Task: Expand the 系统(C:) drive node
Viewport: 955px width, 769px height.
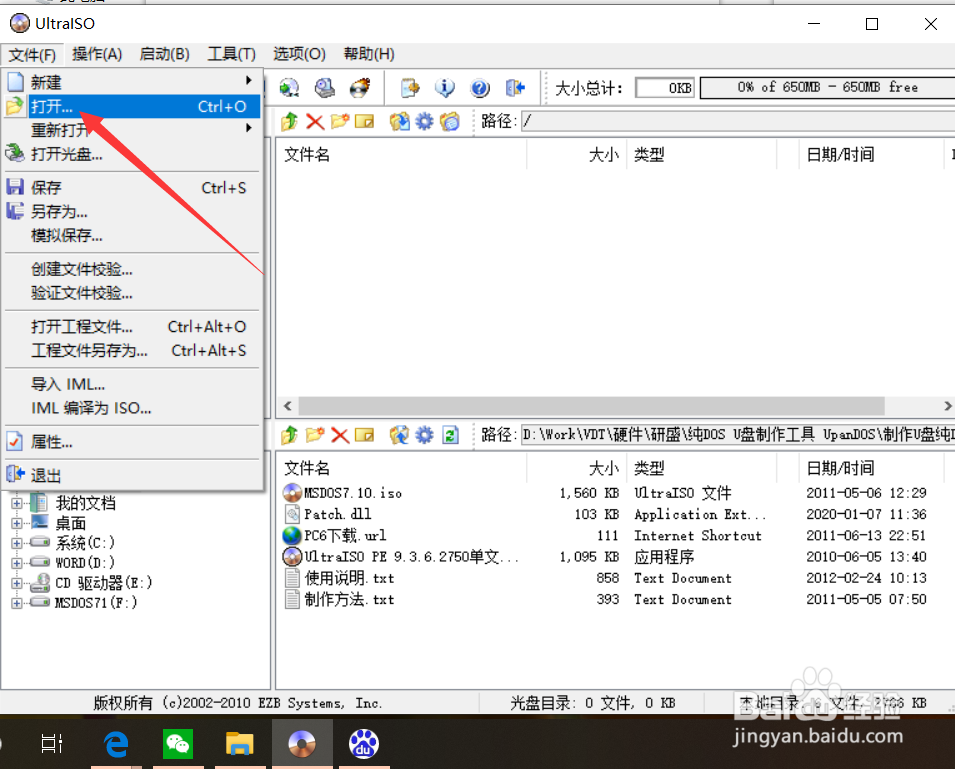Action: [x=17, y=543]
